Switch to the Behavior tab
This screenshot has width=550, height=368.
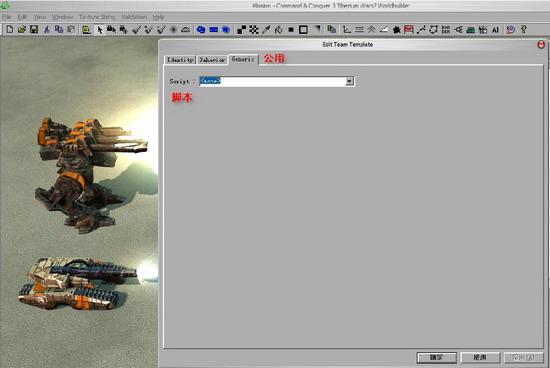(x=212, y=60)
